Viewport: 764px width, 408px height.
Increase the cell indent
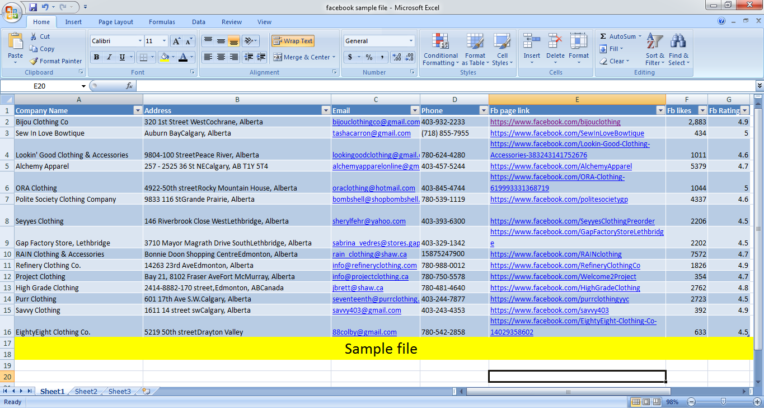(x=261, y=57)
